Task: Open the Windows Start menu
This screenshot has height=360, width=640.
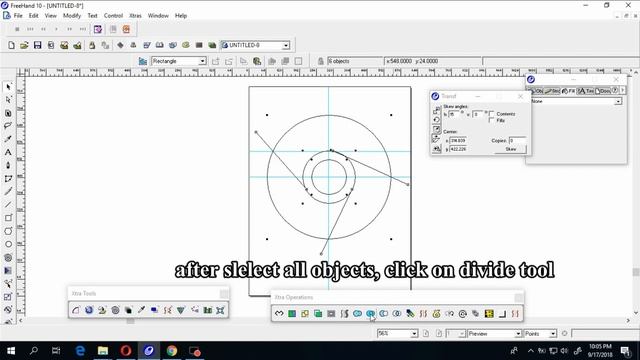Action: [x=11, y=351]
